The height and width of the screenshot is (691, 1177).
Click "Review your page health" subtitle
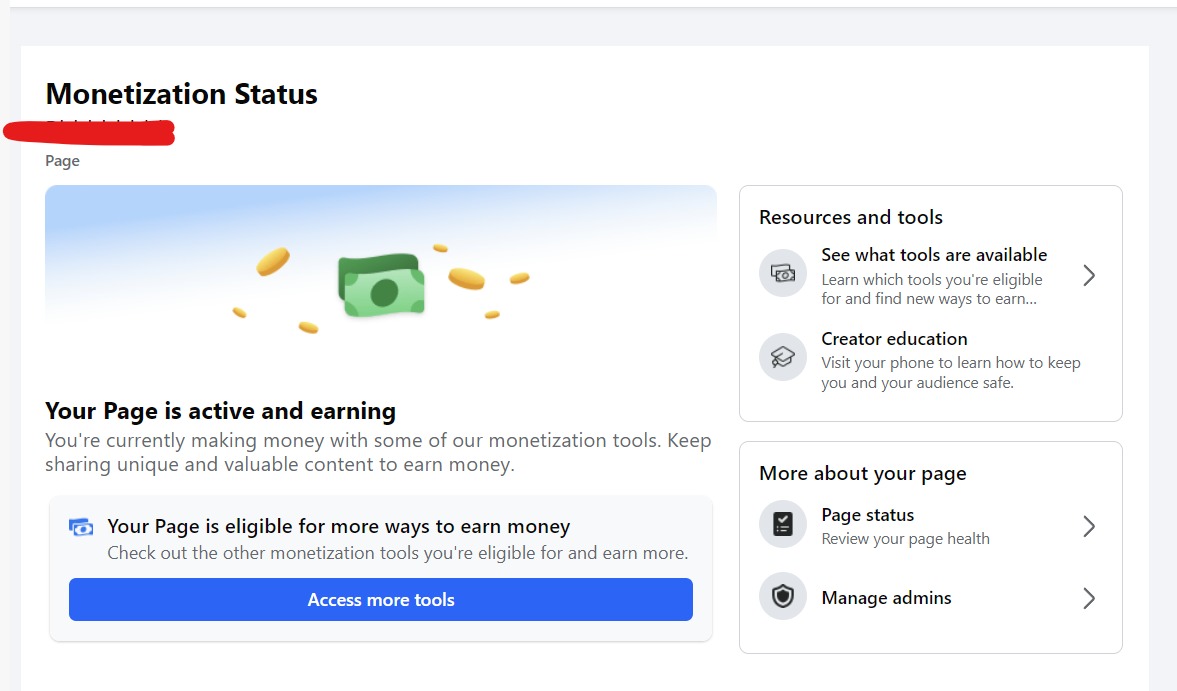[x=905, y=539]
